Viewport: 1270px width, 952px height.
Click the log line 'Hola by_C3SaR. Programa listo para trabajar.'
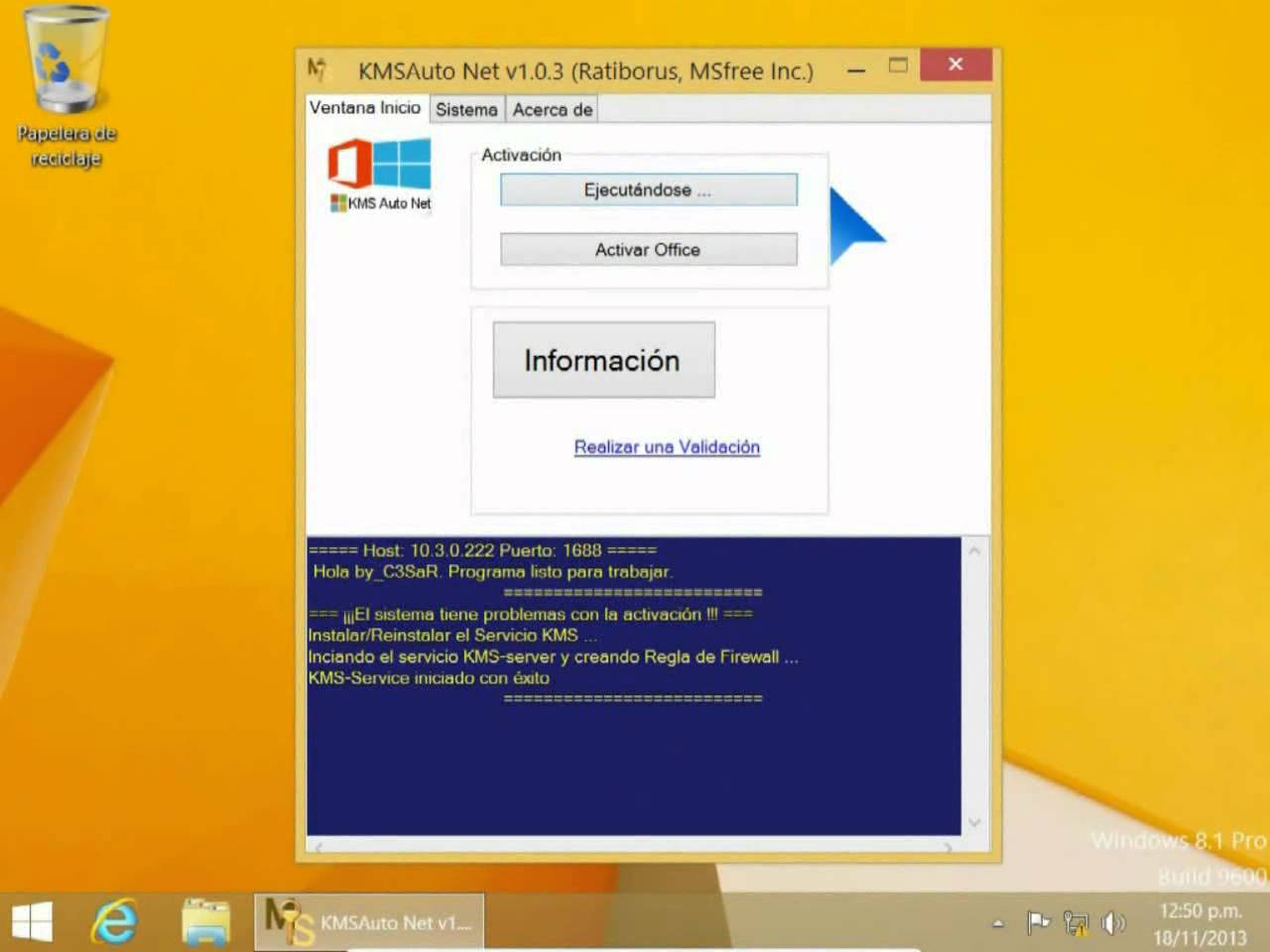[x=493, y=571]
